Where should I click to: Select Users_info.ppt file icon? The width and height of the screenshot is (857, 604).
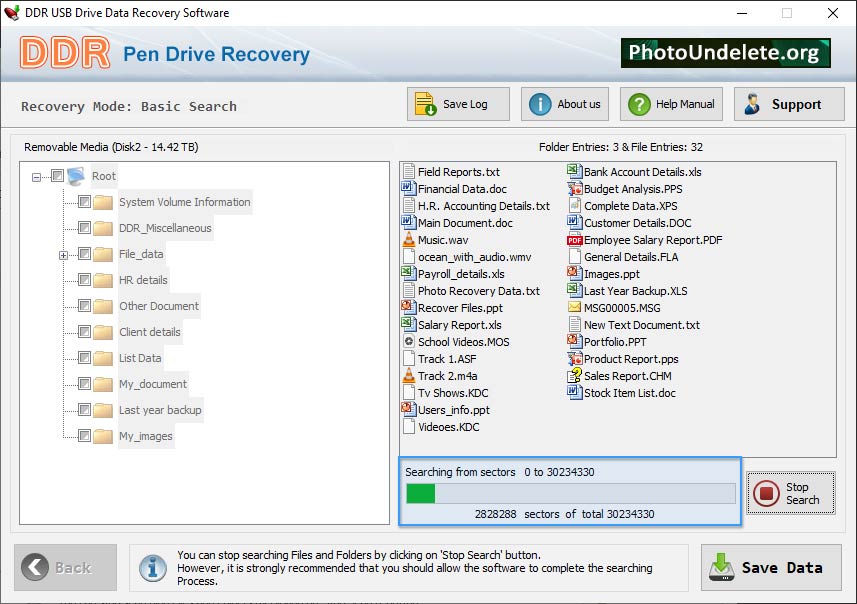(x=408, y=409)
